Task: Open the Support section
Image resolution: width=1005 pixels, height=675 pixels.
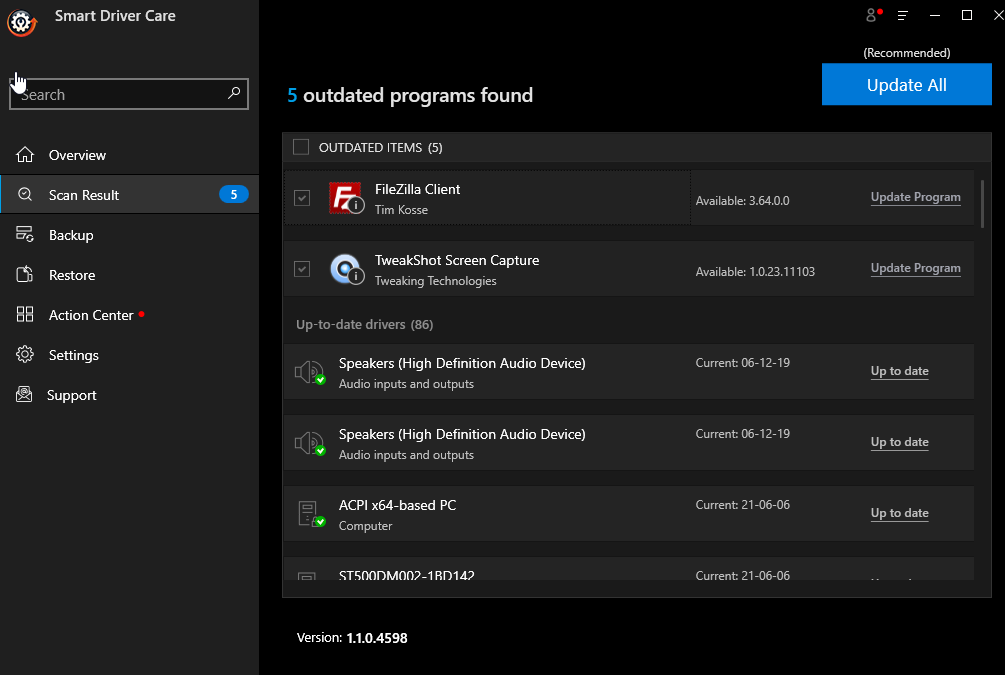Action: [129, 395]
